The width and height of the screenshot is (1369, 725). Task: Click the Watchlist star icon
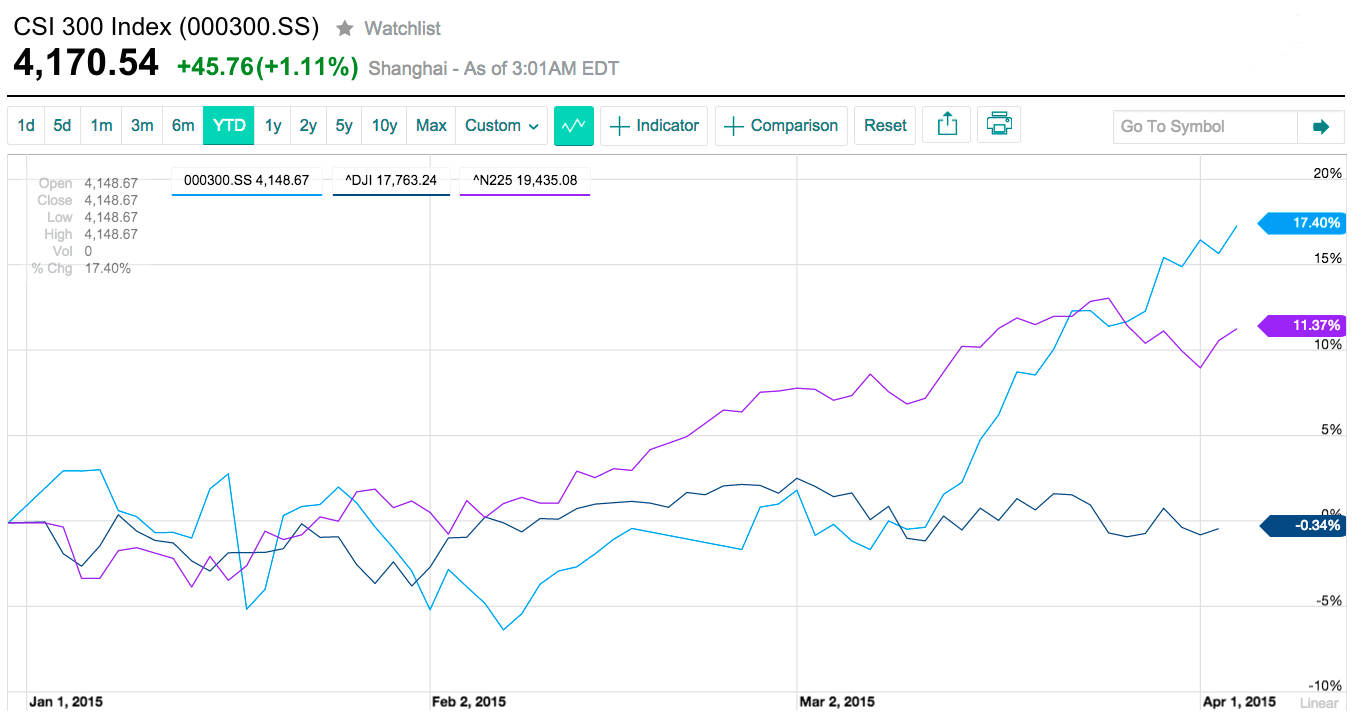coord(344,28)
